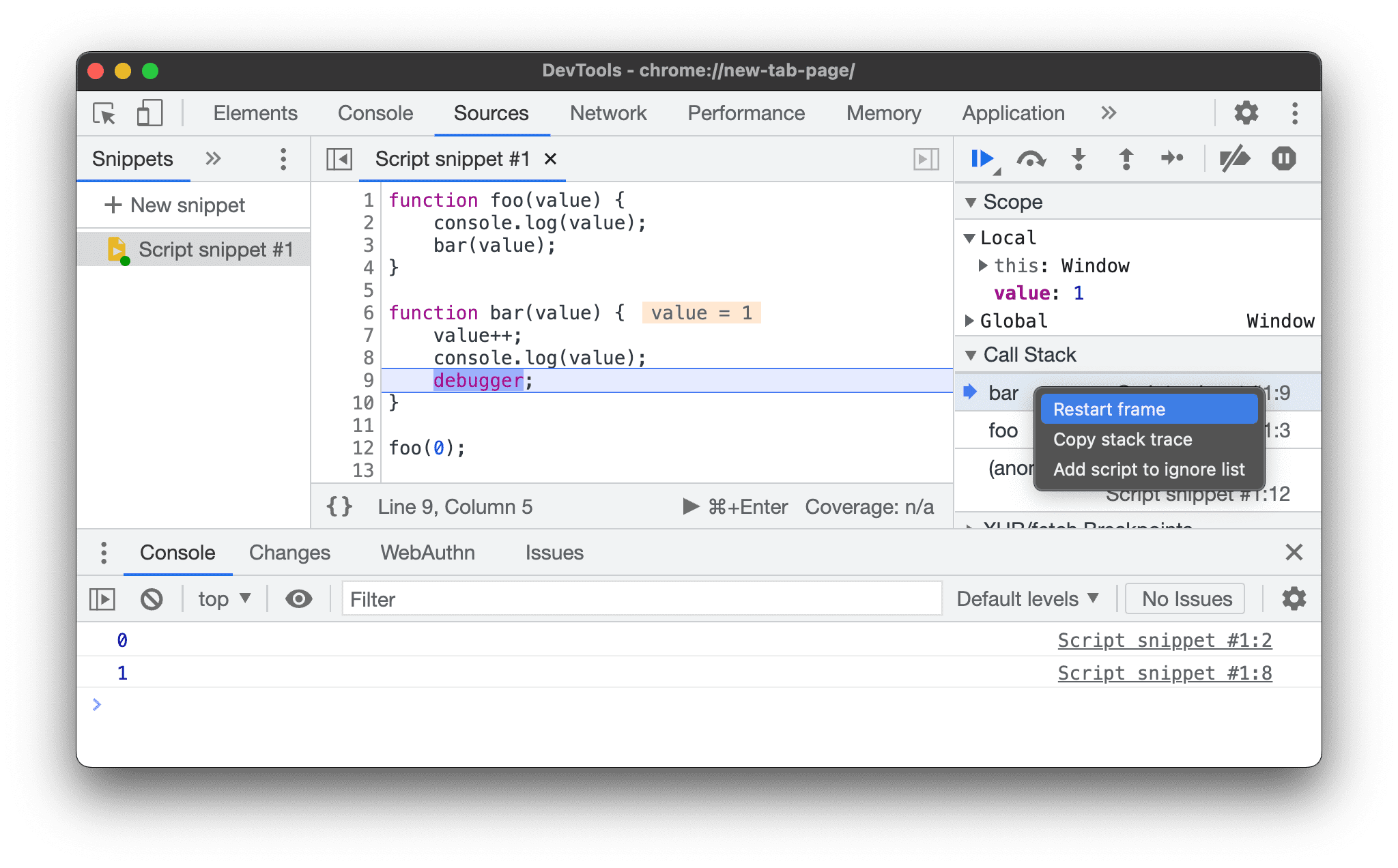The height and width of the screenshot is (868, 1398).
Task: Click the Toggle navigator sidebar icon
Action: pos(339,159)
